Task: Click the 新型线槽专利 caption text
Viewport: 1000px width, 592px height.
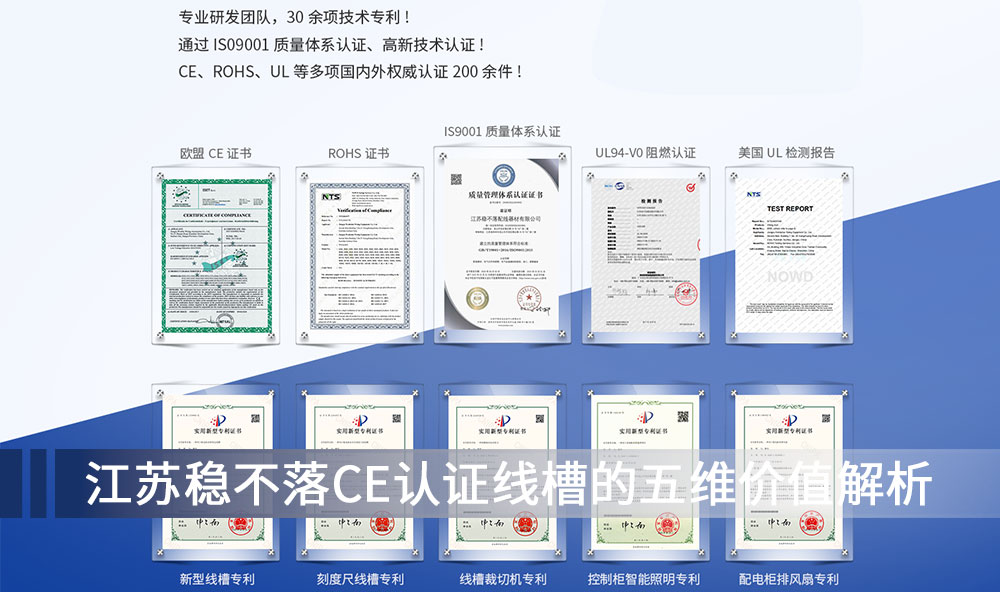Action: point(217,579)
